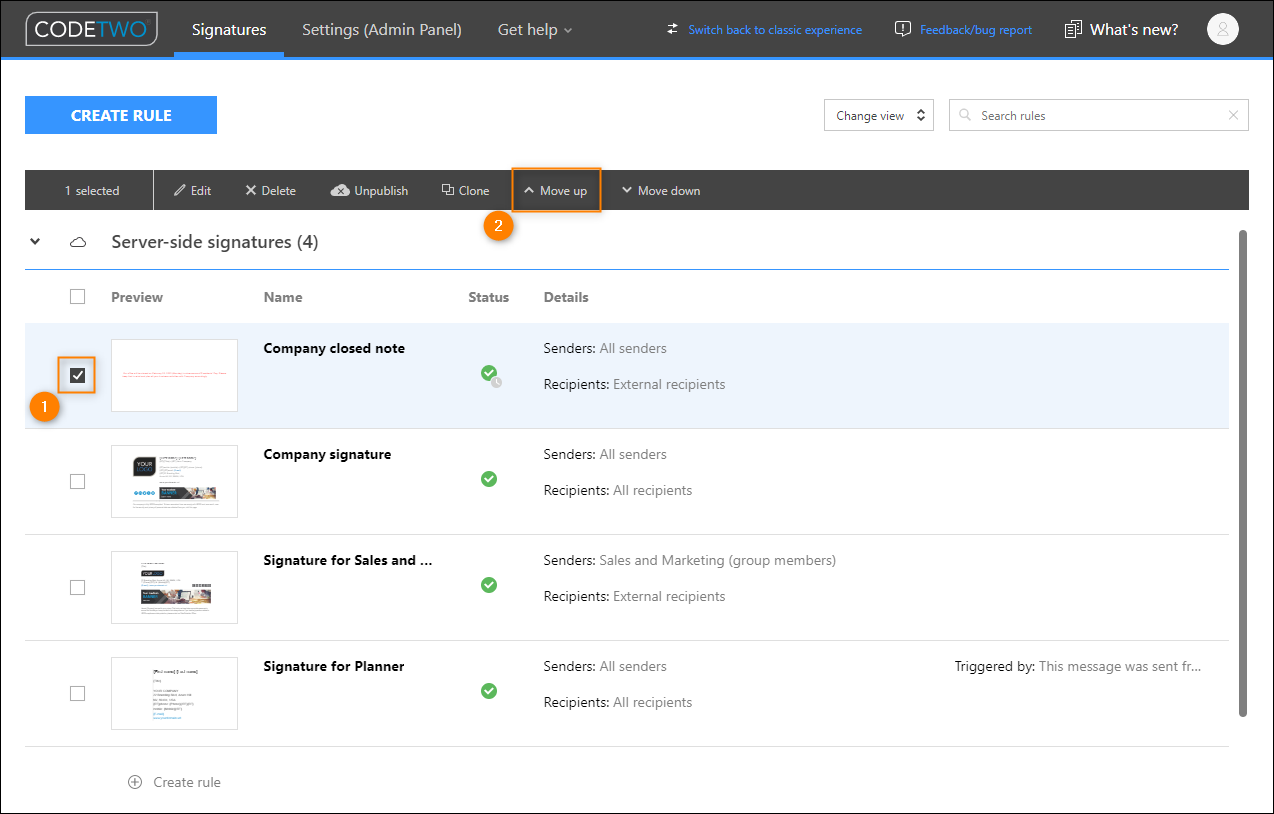This screenshot has width=1274, height=814.
Task: Collapse the Server-side signatures section
Action: tap(35, 242)
